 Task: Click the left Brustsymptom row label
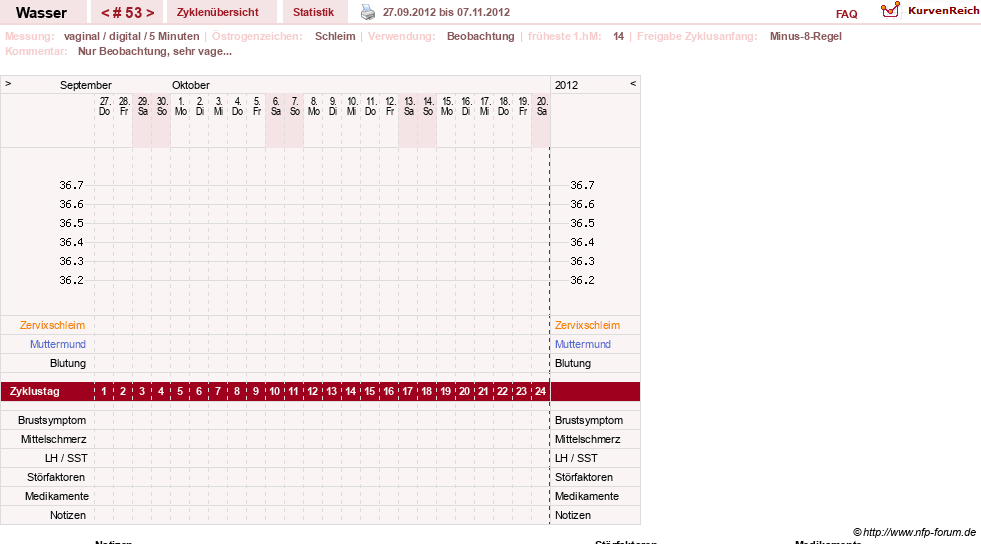[x=52, y=420]
